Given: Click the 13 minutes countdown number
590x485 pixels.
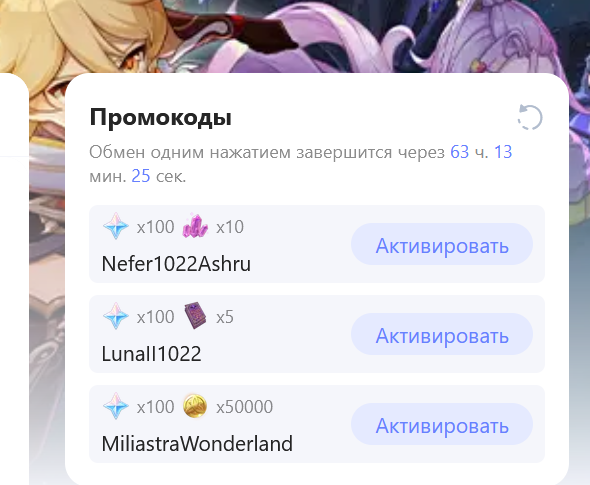Looking at the screenshot, I should (503, 152).
